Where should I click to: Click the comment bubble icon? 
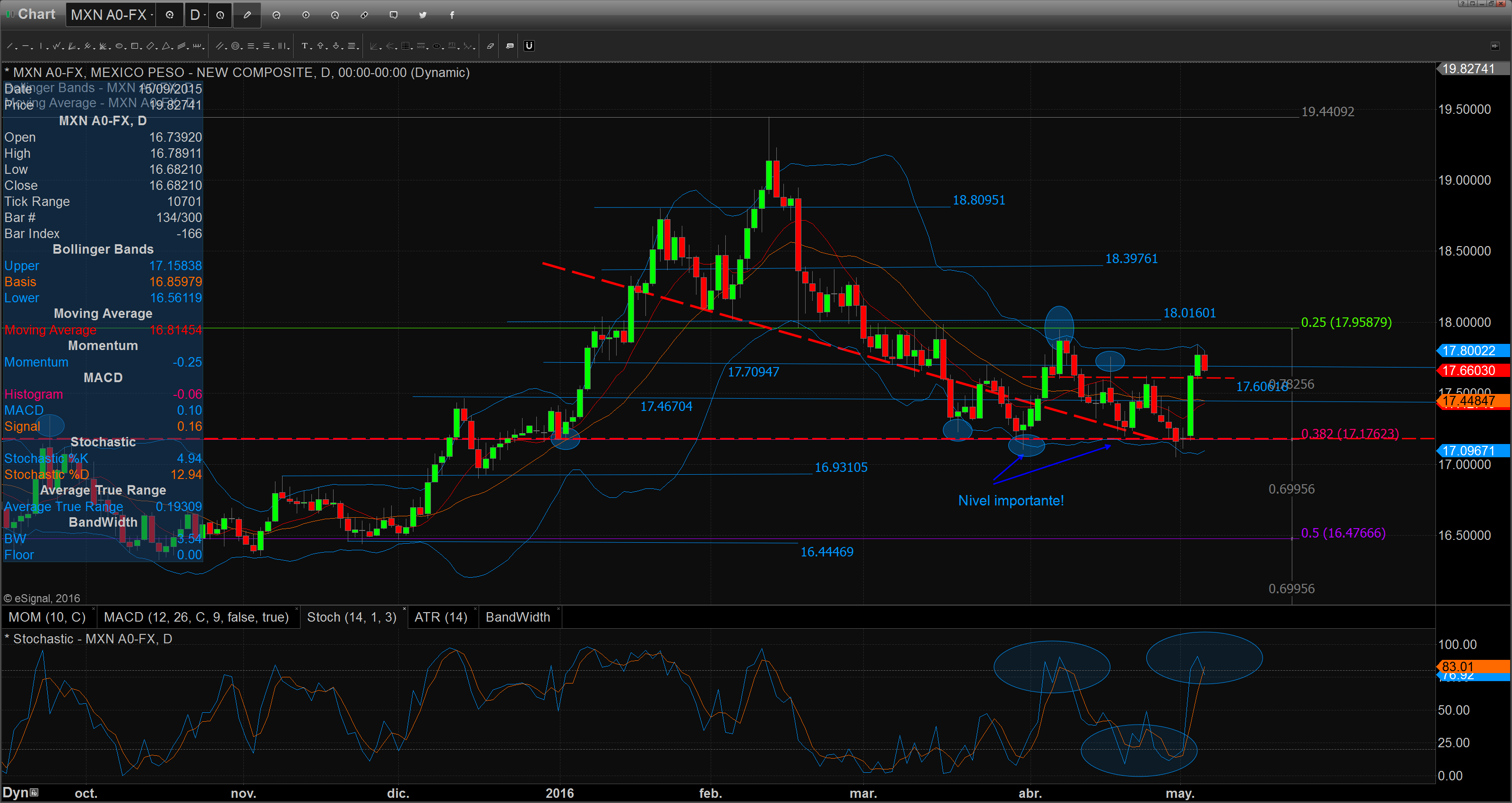coord(393,15)
